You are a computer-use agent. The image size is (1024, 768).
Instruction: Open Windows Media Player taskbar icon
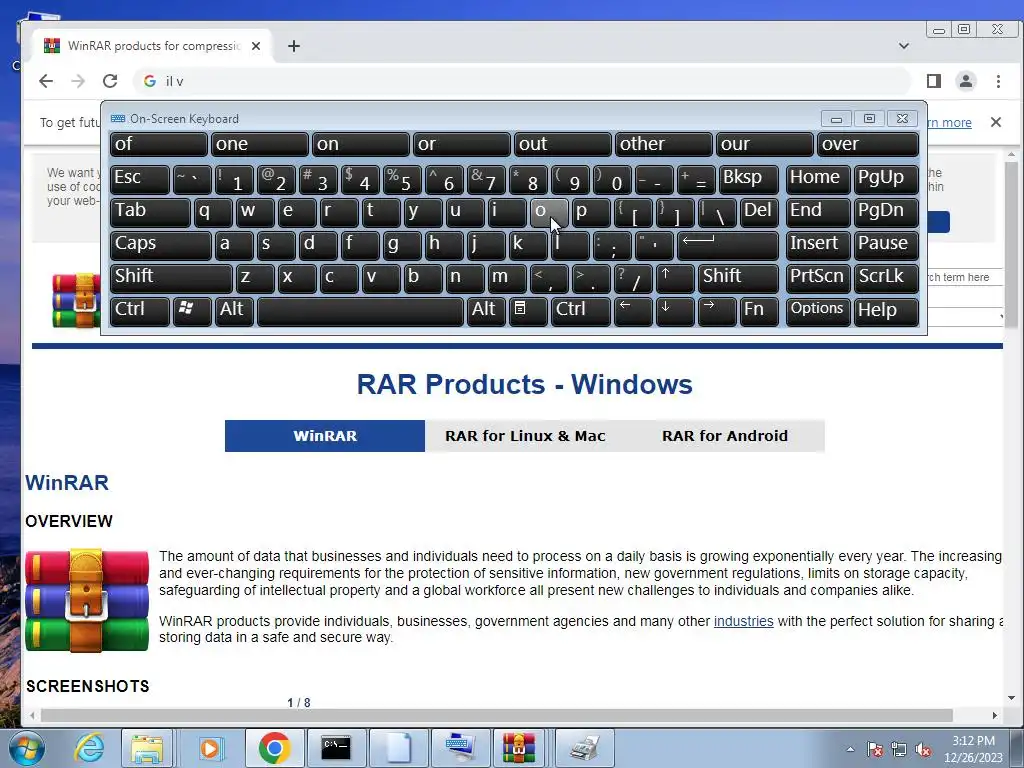(x=210, y=748)
